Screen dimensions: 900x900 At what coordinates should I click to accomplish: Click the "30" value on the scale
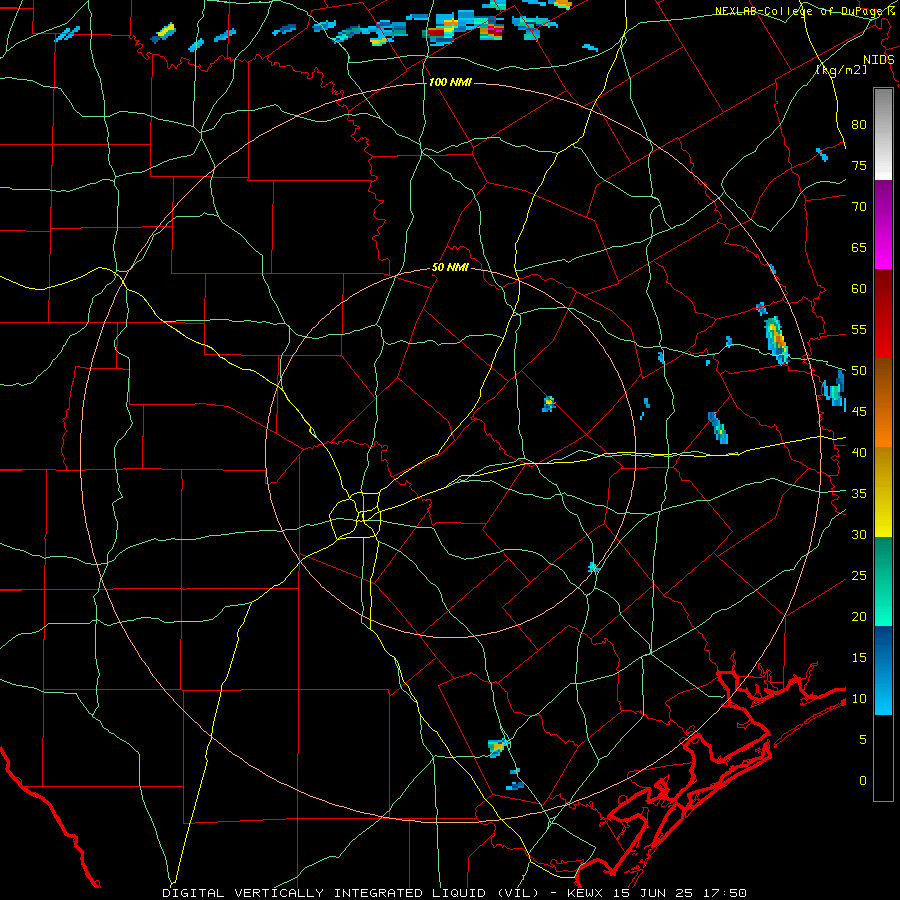(859, 534)
